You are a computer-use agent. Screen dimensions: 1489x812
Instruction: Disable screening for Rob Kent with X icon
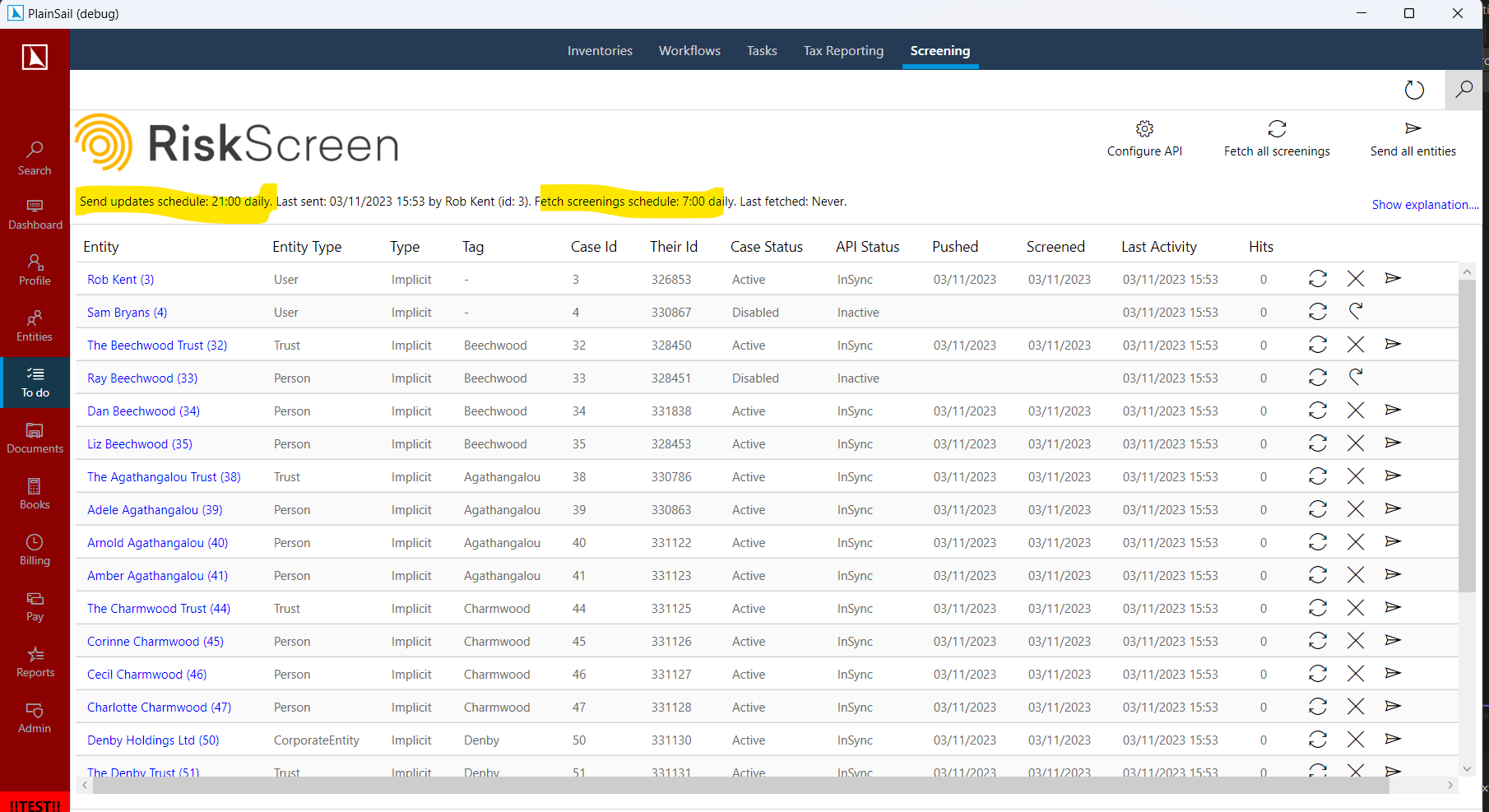1356,279
